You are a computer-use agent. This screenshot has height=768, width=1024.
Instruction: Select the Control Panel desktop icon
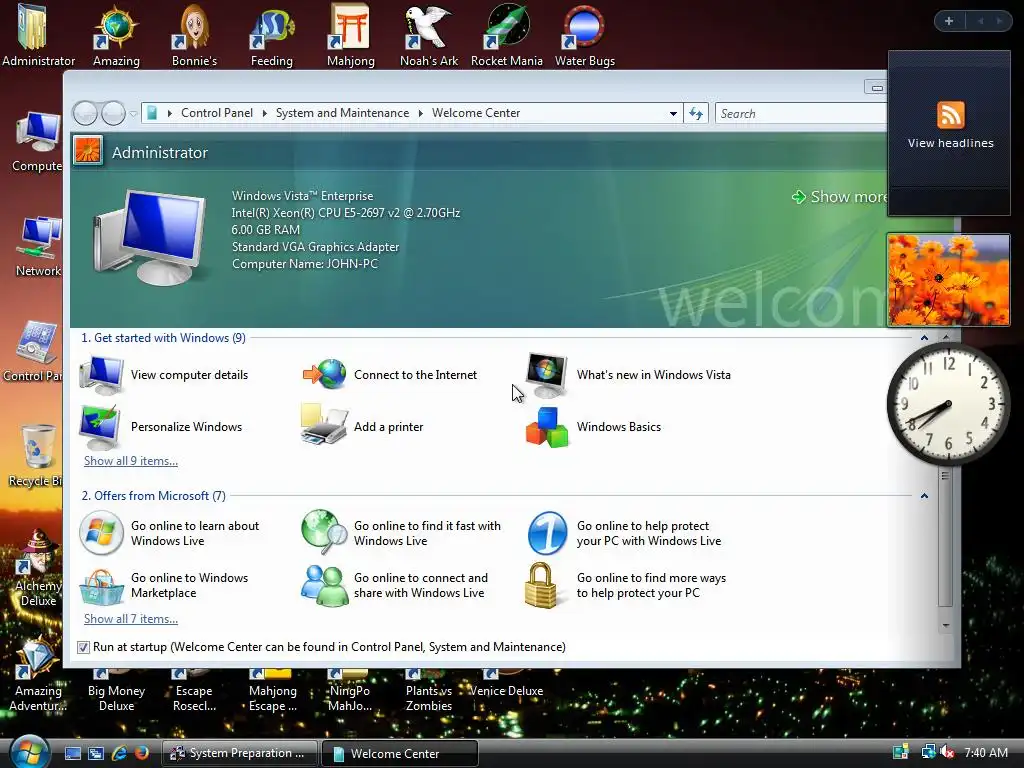(33, 351)
